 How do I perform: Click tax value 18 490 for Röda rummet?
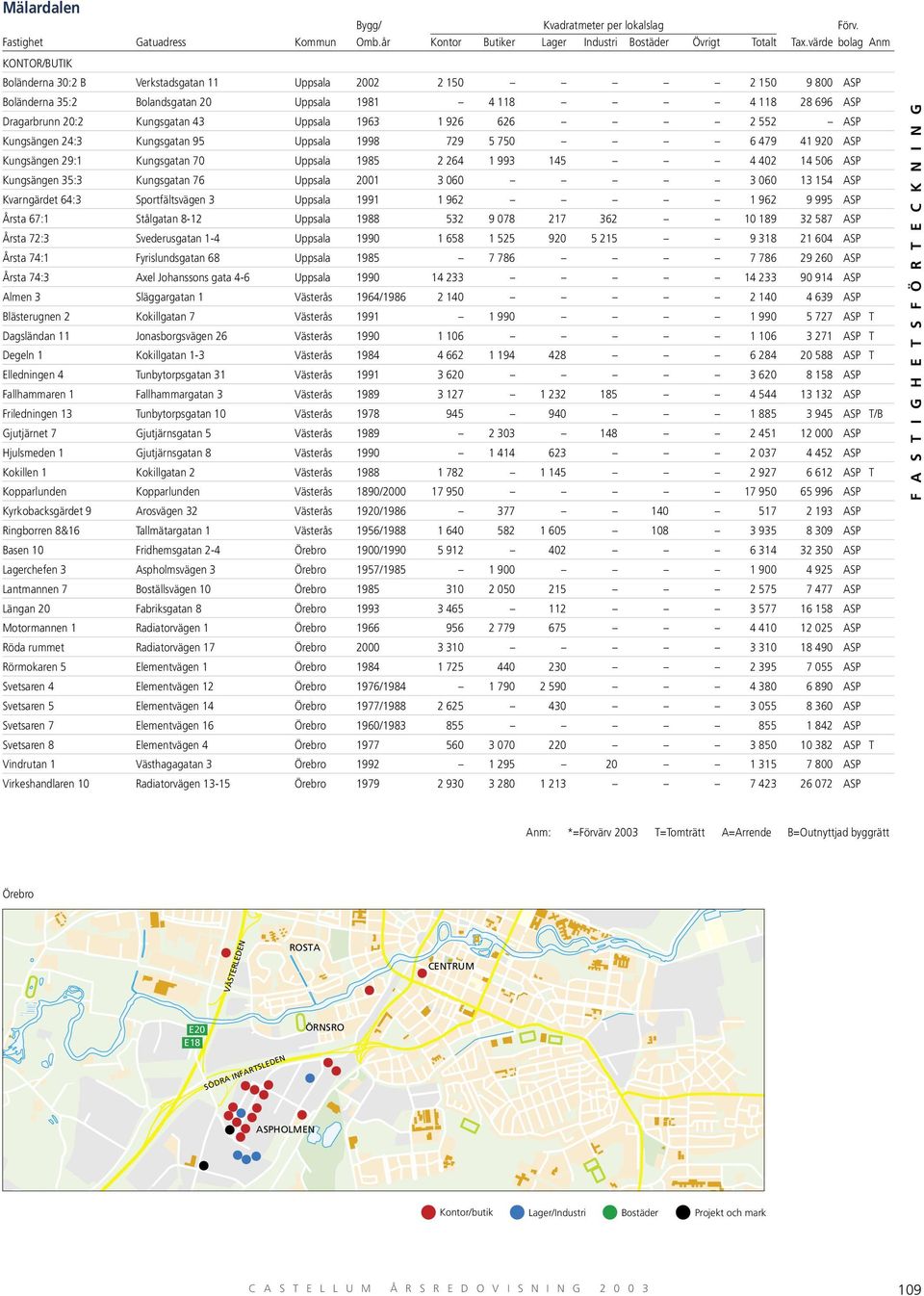tap(816, 648)
